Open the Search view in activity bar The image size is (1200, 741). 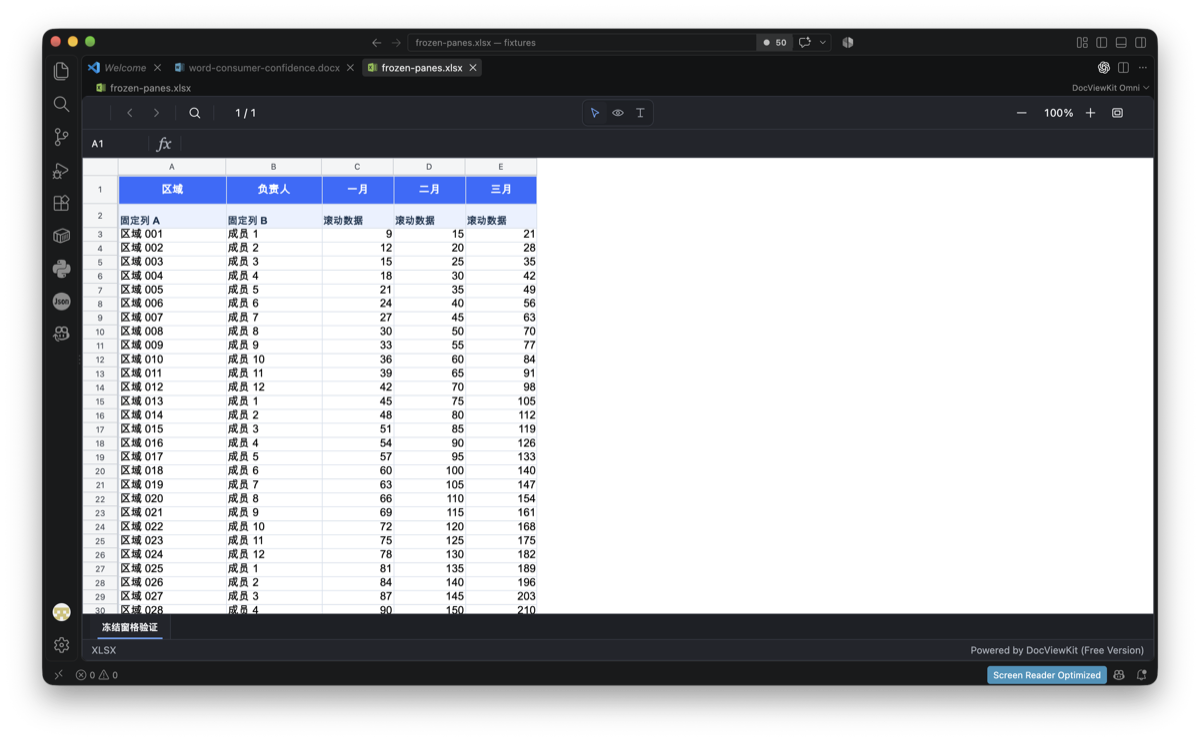[61, 104]
